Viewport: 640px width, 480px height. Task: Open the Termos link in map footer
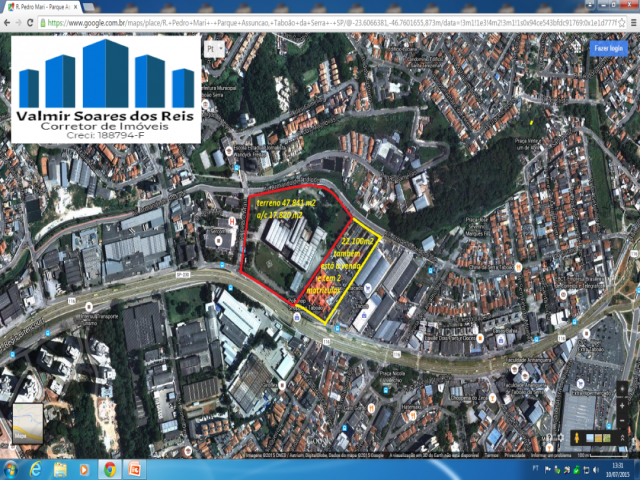[491, 455]
